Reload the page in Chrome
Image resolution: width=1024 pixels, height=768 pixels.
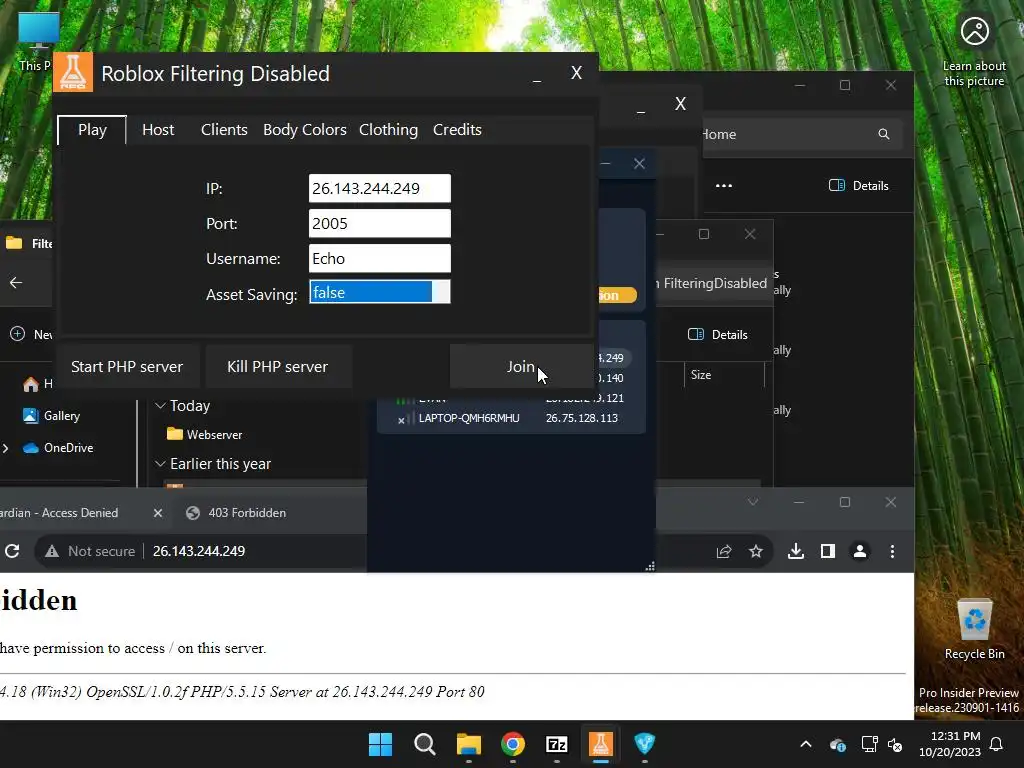12,551
